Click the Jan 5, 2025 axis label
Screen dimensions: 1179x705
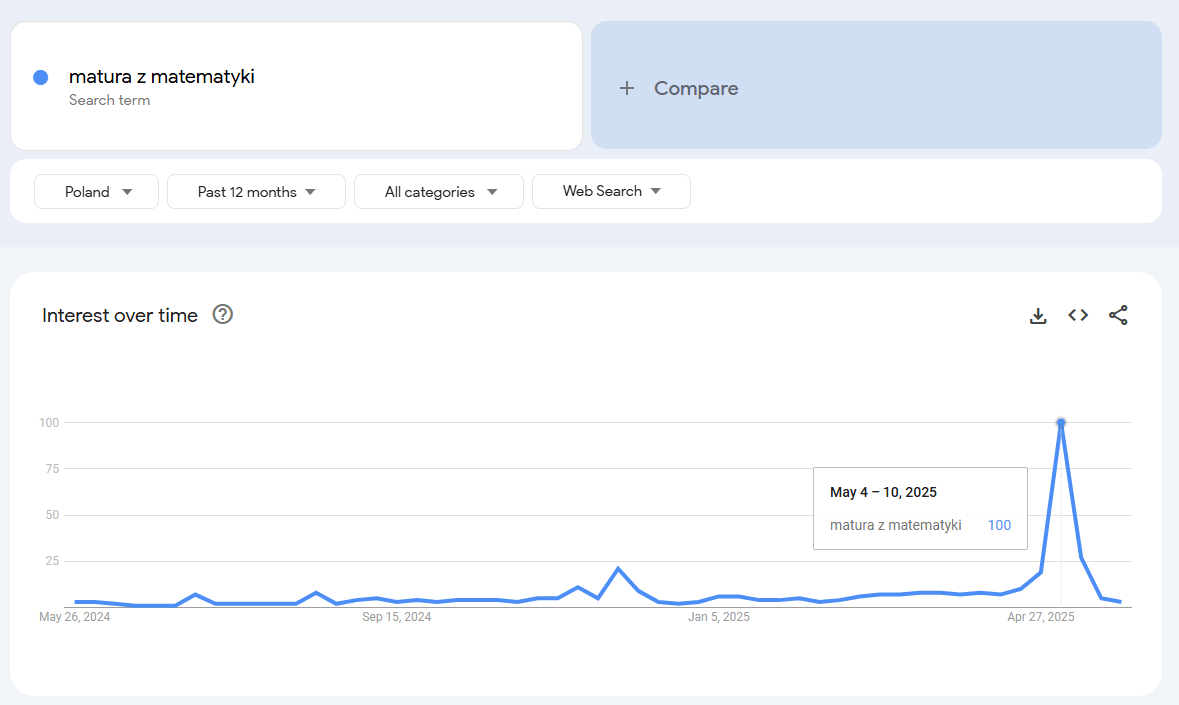(x=719, y=617)
